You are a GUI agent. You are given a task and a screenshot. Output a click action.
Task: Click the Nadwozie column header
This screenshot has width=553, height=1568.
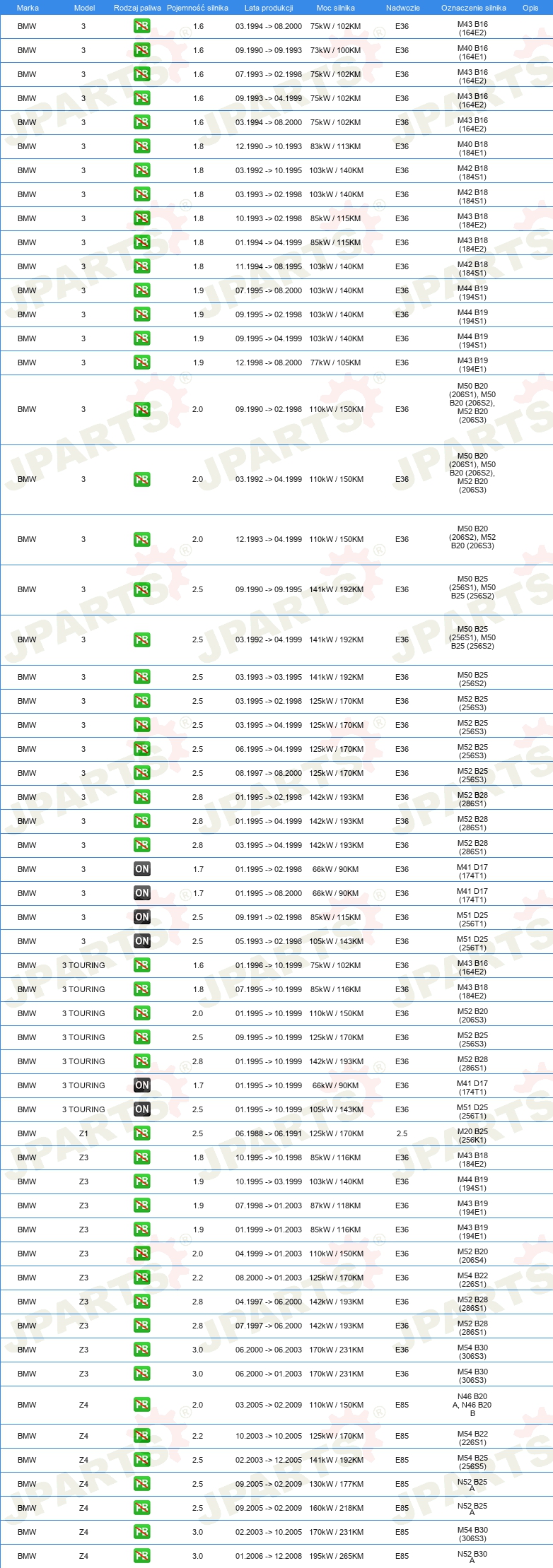pyautogui.click(x=403, y=8)
